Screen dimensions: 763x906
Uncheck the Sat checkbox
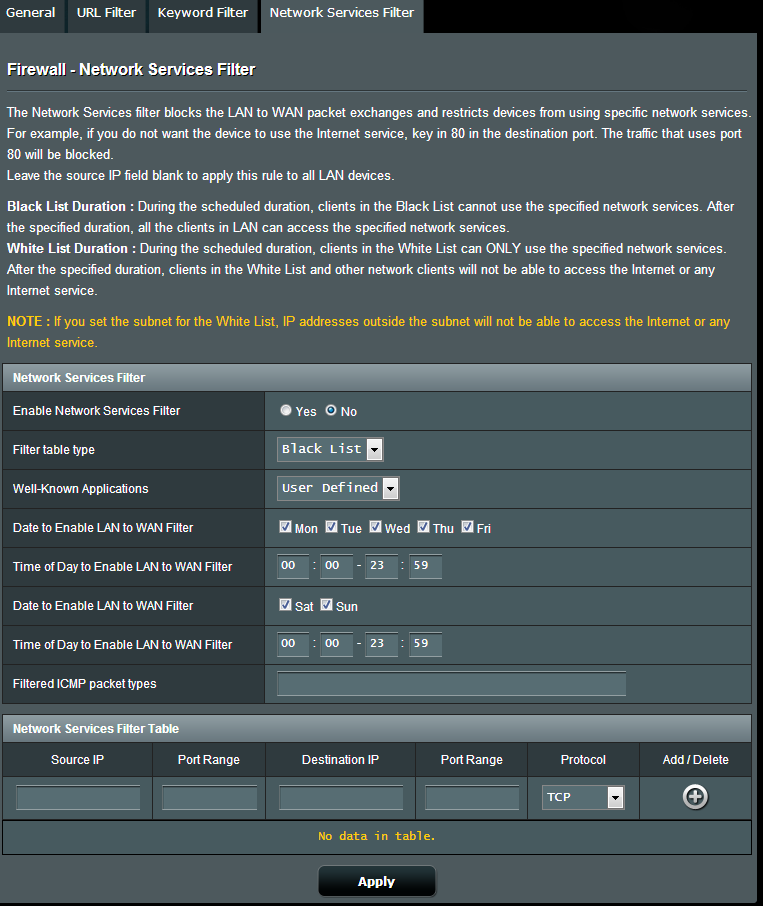click(285, 605)
